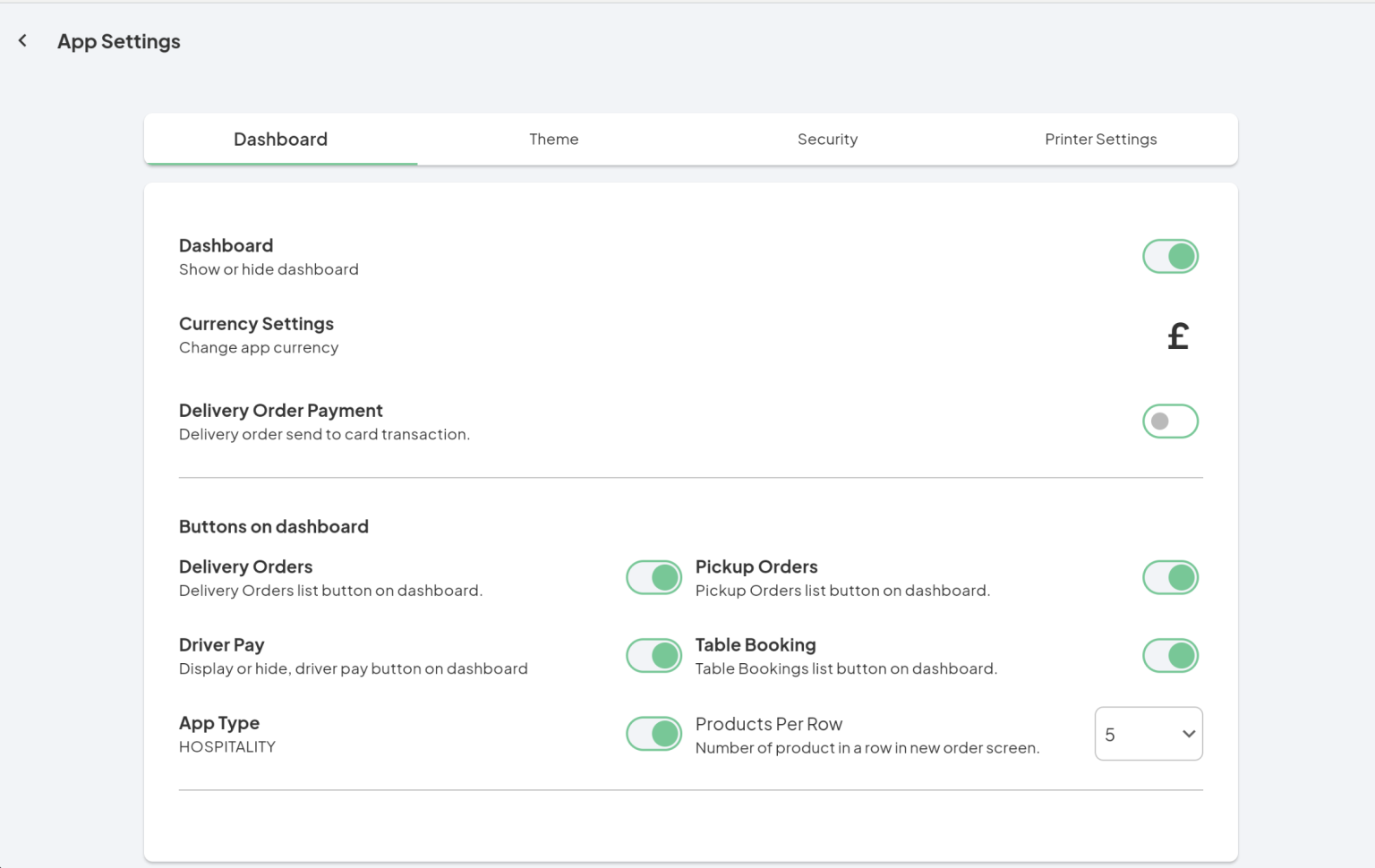Open the Products Per Row dropdown

(1149, 733)
